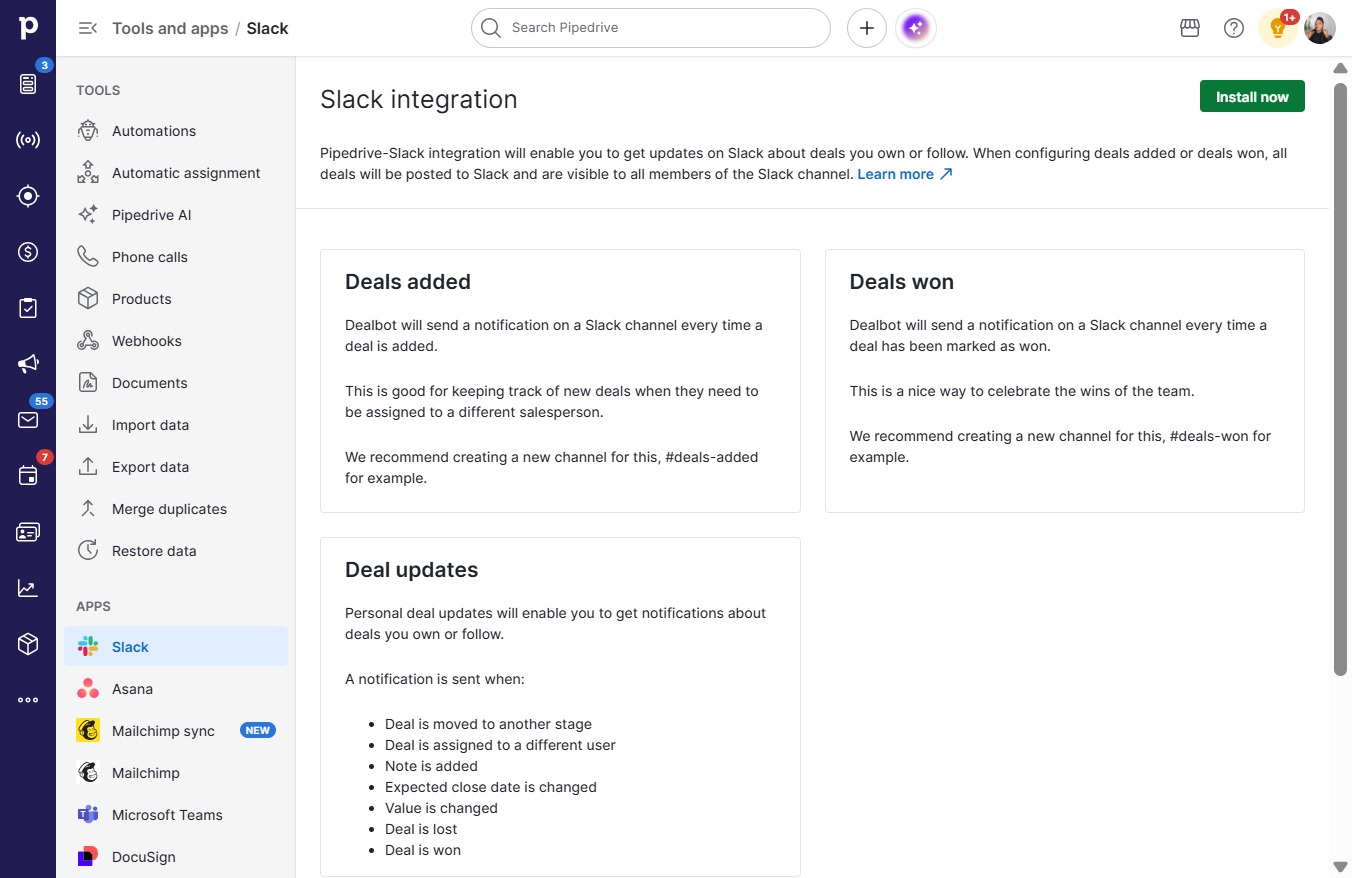Open the Deals dollar icon
1352x878 pixels.
click(28, 252)
